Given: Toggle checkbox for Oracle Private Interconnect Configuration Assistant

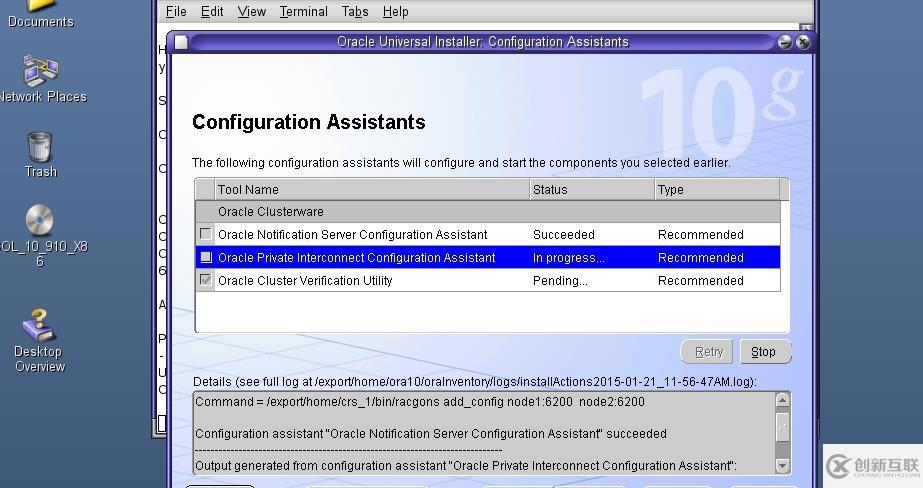Looking at the screenshot, I should pyautogui.click(x=205, y=257).
